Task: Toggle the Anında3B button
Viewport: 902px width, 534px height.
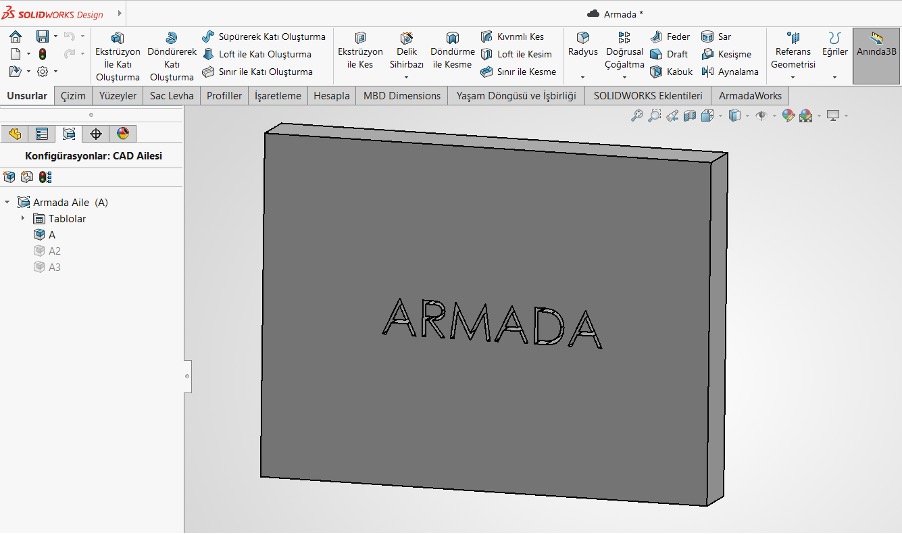Action: 876,56
